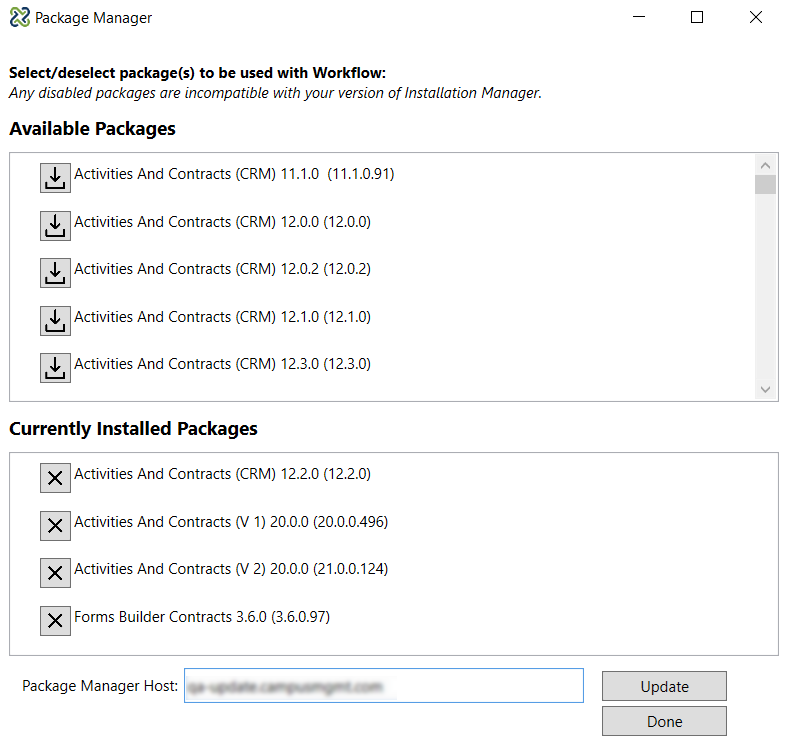Click download icon for Activities And Contracts 11.1.0

(55, 177)
